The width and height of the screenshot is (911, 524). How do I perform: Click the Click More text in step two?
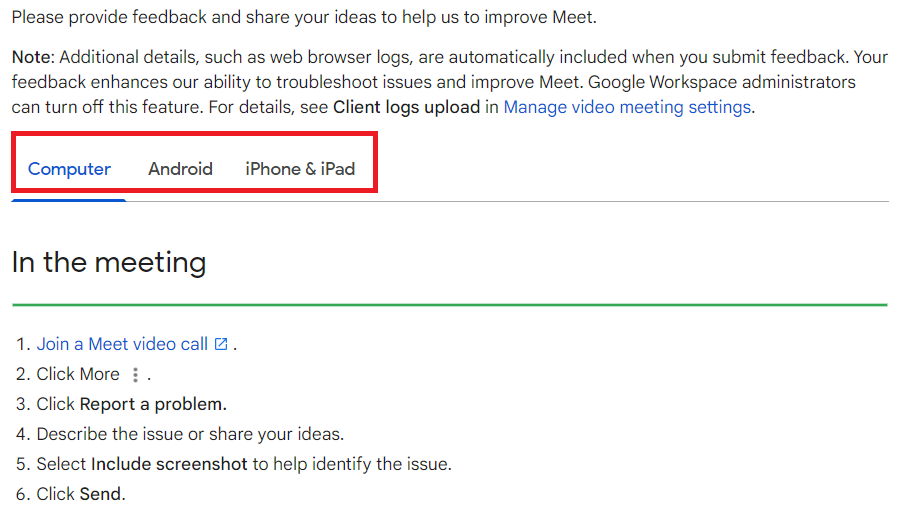pyautogui.click(x=78, y=374)
